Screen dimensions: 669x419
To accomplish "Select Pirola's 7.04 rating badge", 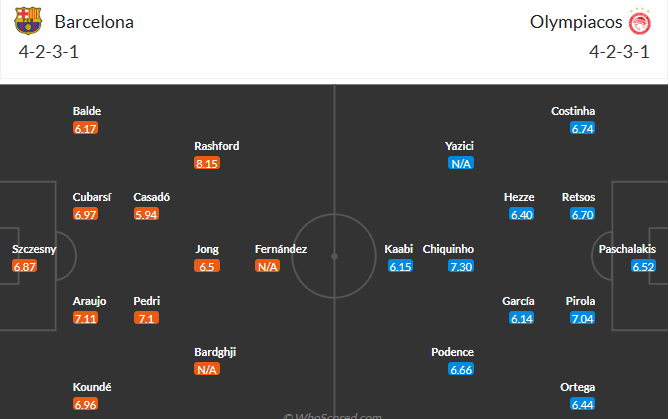I will pos(582,318).
